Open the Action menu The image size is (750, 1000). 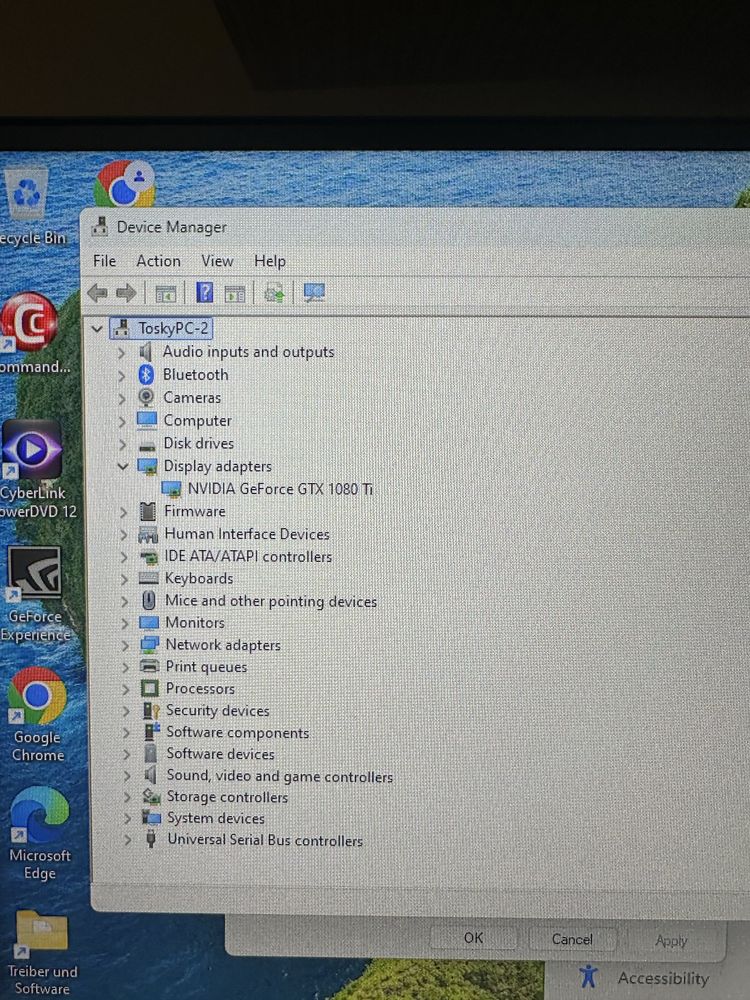(x=158, y=261)
